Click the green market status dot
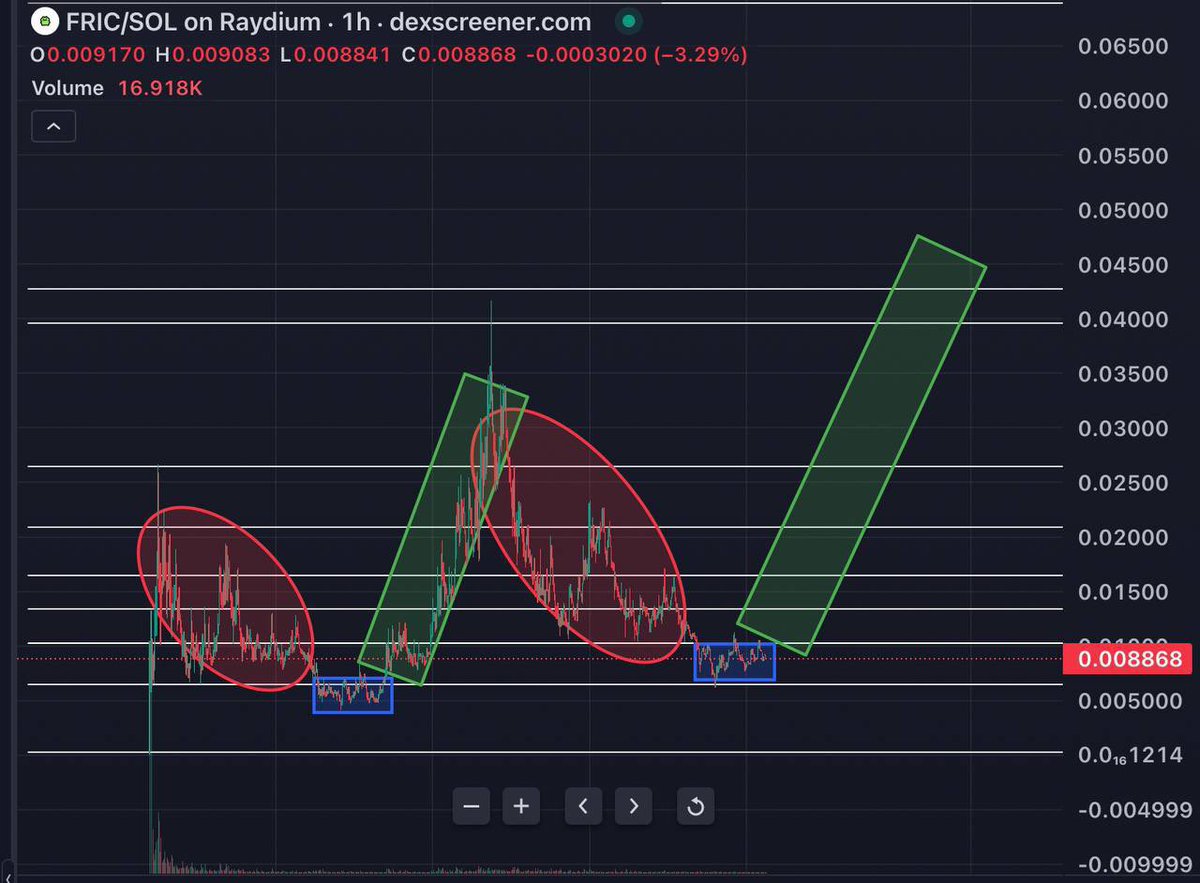 [x=627, y=21]
